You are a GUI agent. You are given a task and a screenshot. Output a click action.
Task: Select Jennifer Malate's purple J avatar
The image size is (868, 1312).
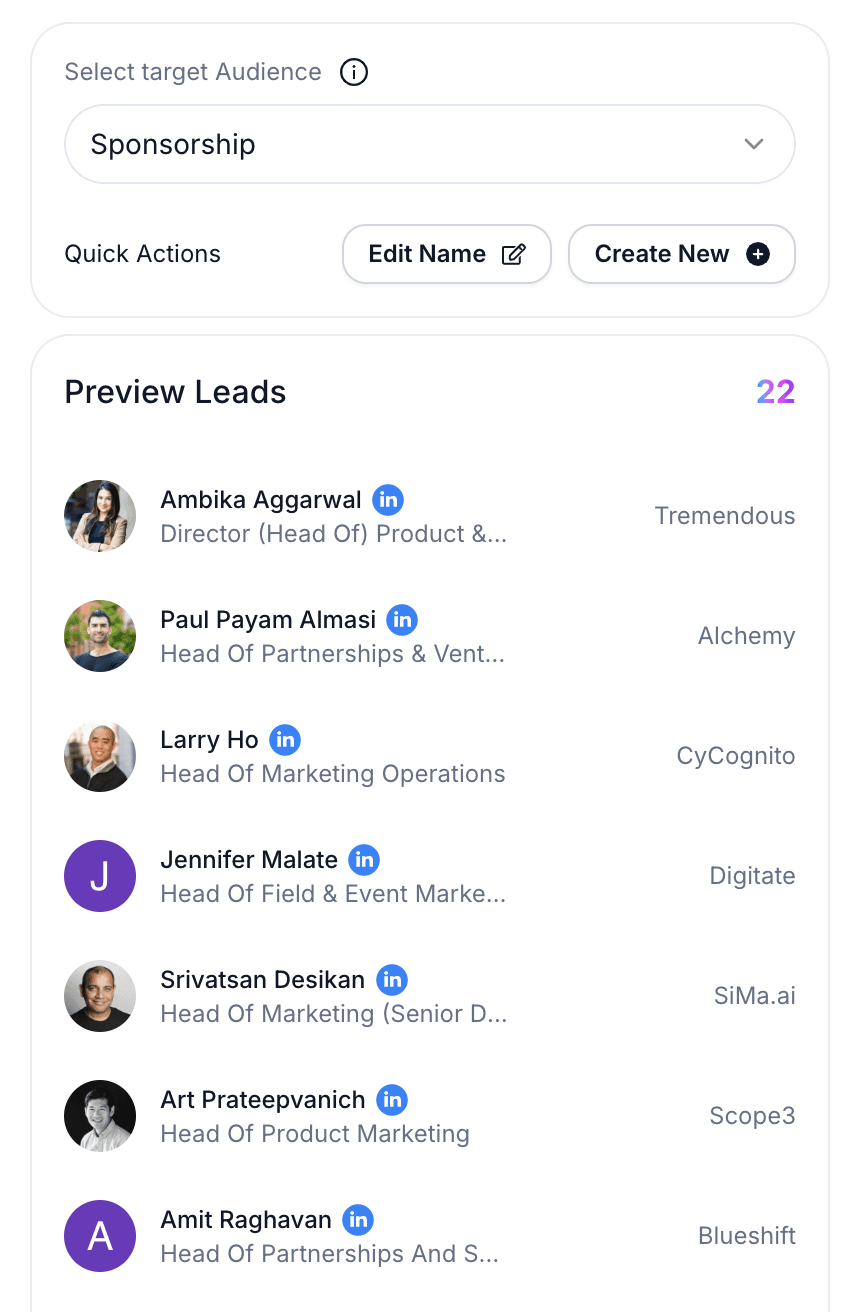(x=100, y=876)
